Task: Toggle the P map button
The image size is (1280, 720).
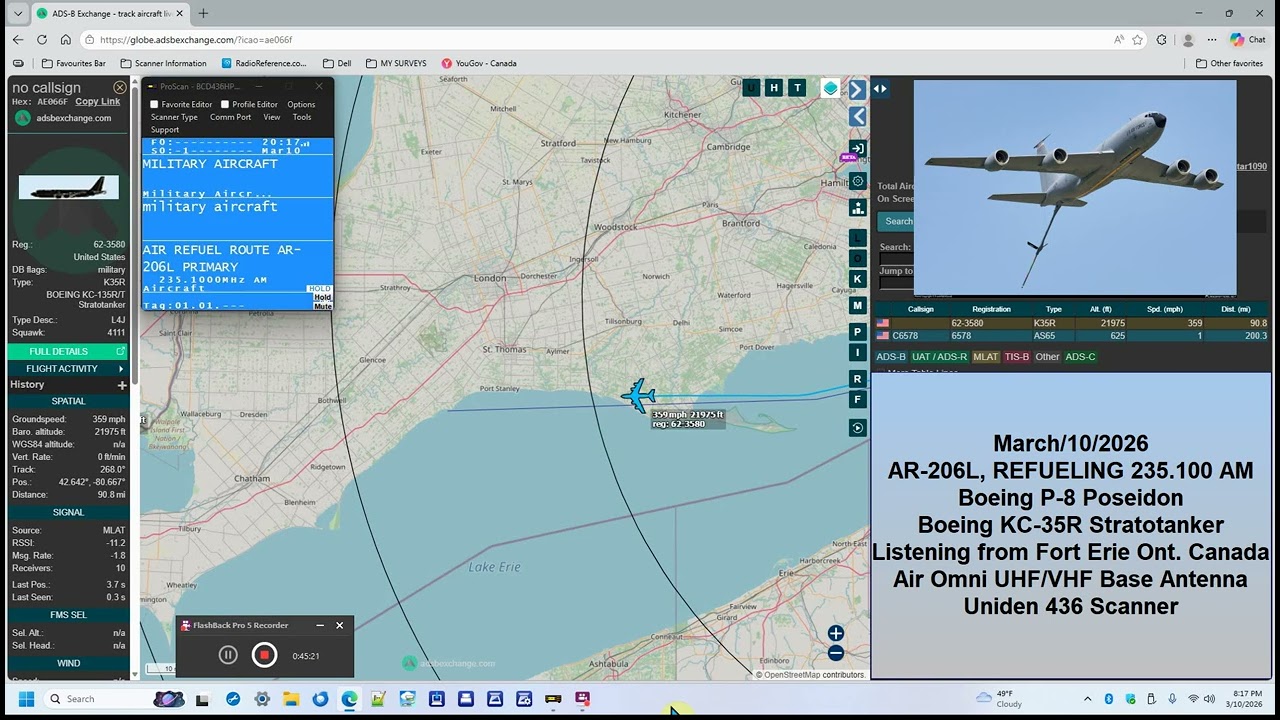Action: point(857,332)
